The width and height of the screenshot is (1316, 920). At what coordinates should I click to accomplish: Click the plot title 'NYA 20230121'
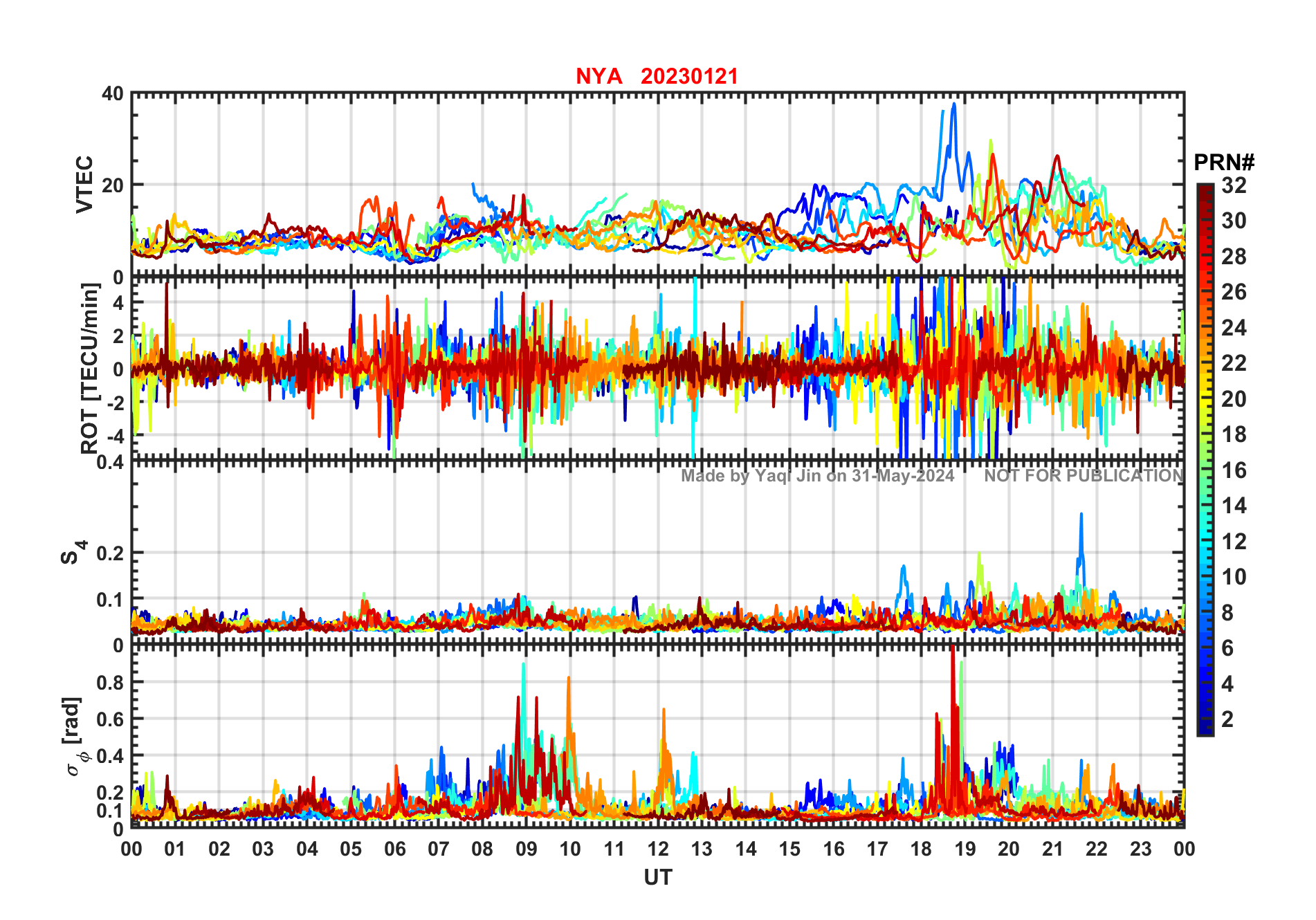[657, 76]
